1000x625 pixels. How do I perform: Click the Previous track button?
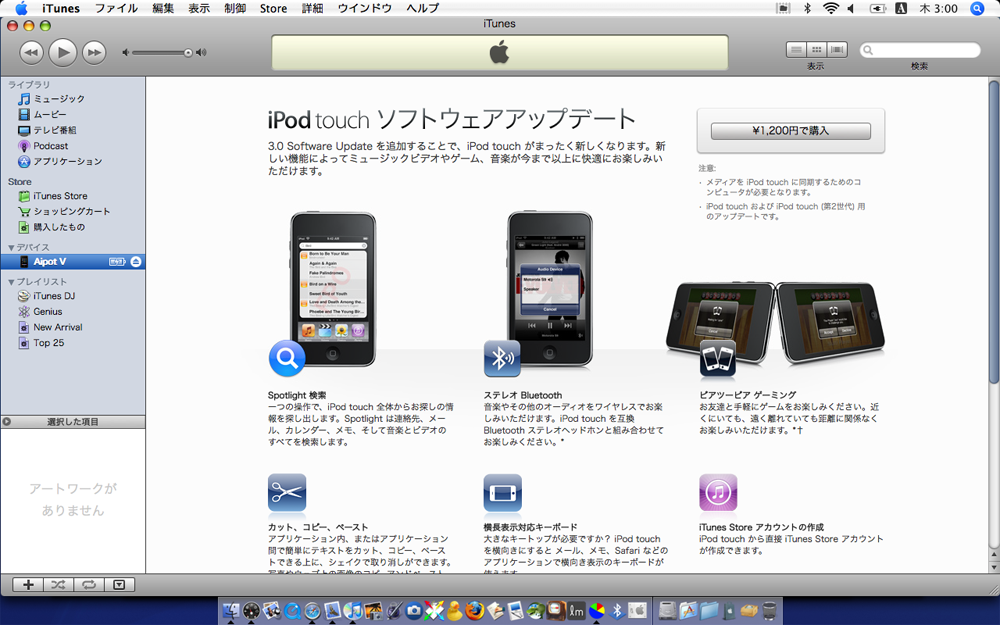point(31,52)
